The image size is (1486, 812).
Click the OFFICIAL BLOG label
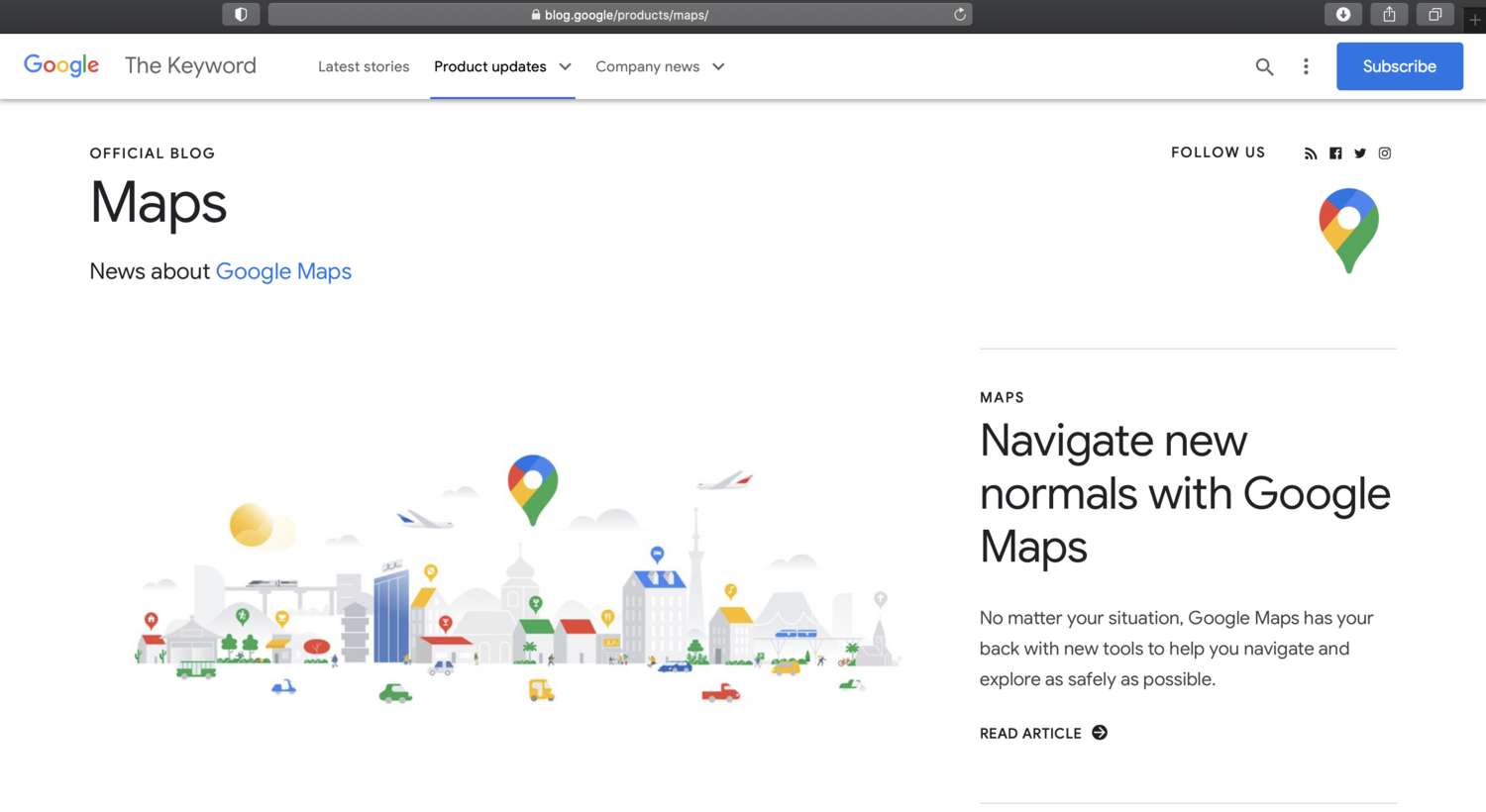pyautogui.click(x=153, y=153)
